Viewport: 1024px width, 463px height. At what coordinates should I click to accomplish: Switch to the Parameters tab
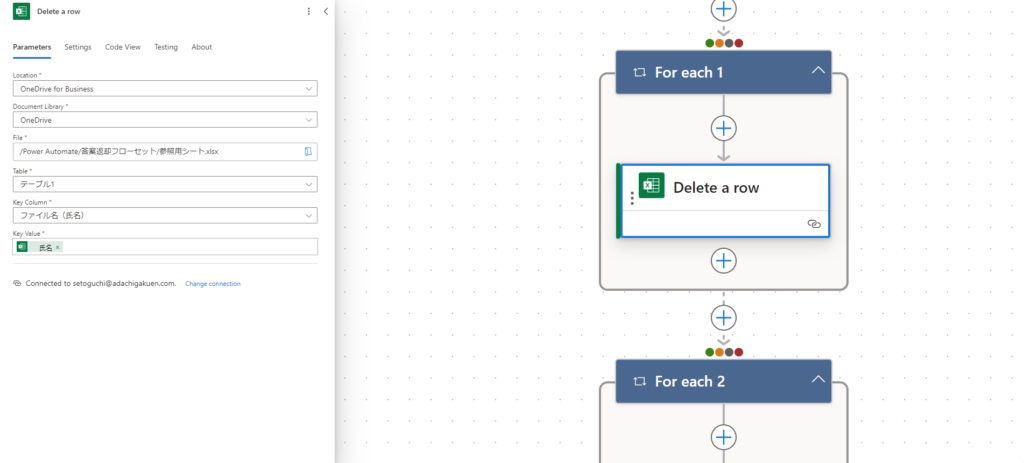32,47
